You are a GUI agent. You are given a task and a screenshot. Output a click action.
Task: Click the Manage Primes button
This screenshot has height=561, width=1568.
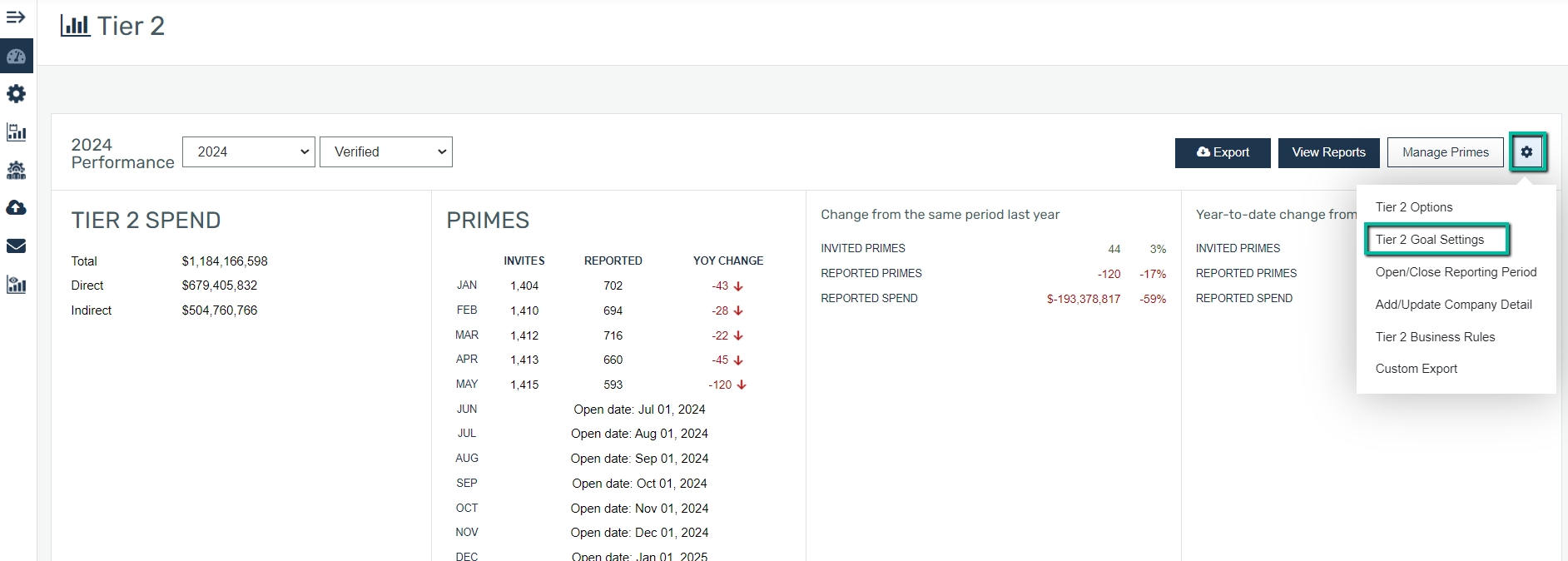click(x=1445, y=153)
